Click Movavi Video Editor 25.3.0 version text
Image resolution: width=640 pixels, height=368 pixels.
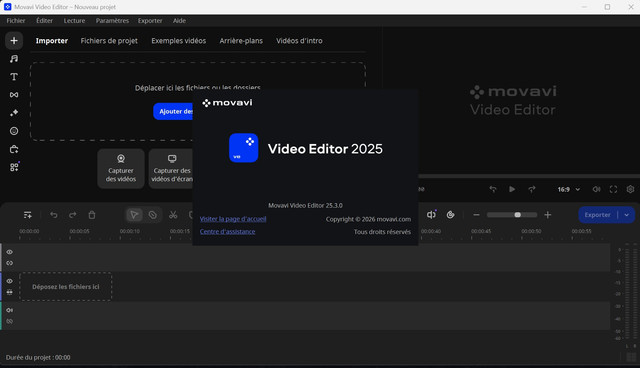point(305,205)
